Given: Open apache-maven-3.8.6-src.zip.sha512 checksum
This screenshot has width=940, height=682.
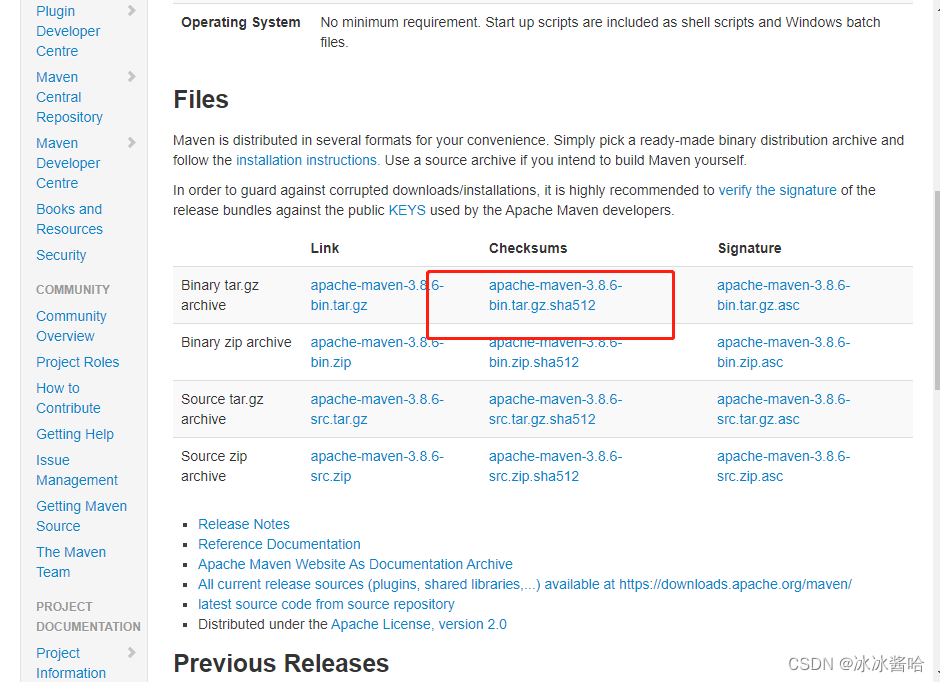Looking at the screenshot, I should [x=555, y=466].
